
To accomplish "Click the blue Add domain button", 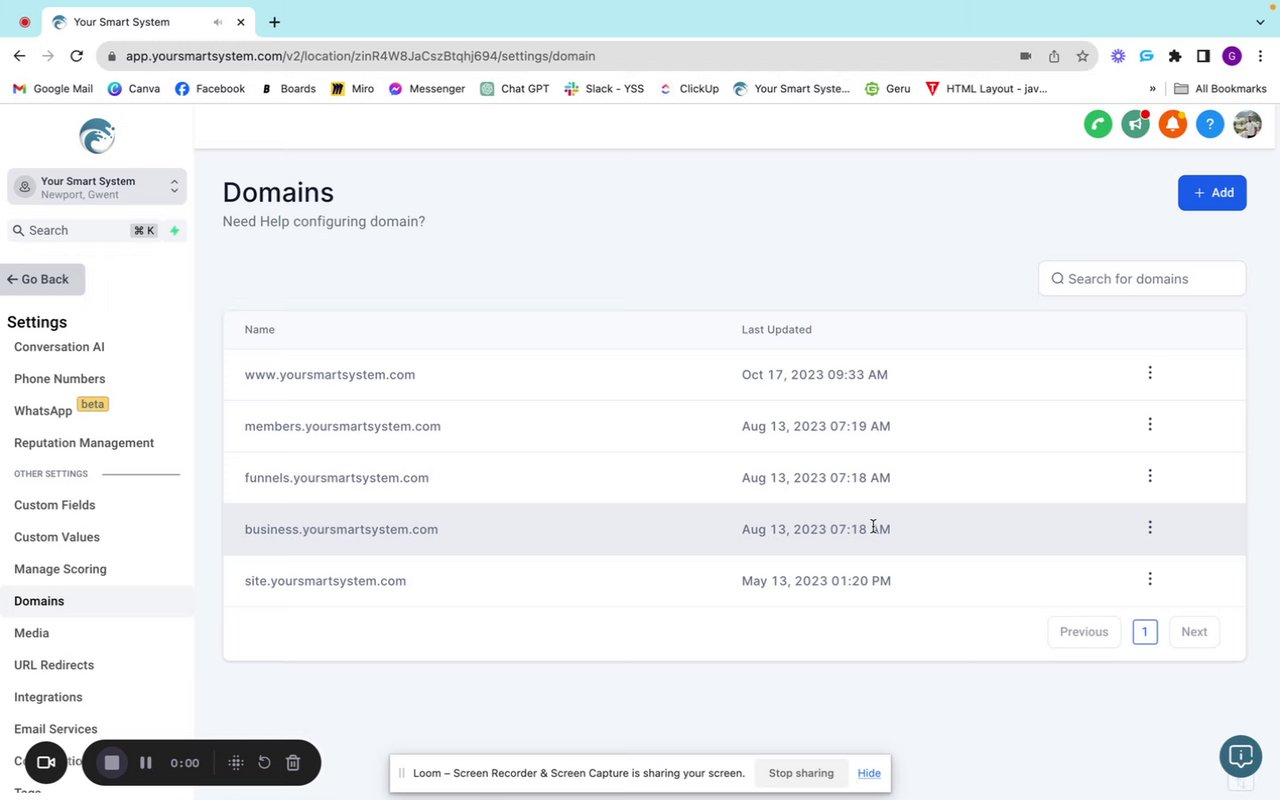I will pyautogui.click(x=1212, y=193).
